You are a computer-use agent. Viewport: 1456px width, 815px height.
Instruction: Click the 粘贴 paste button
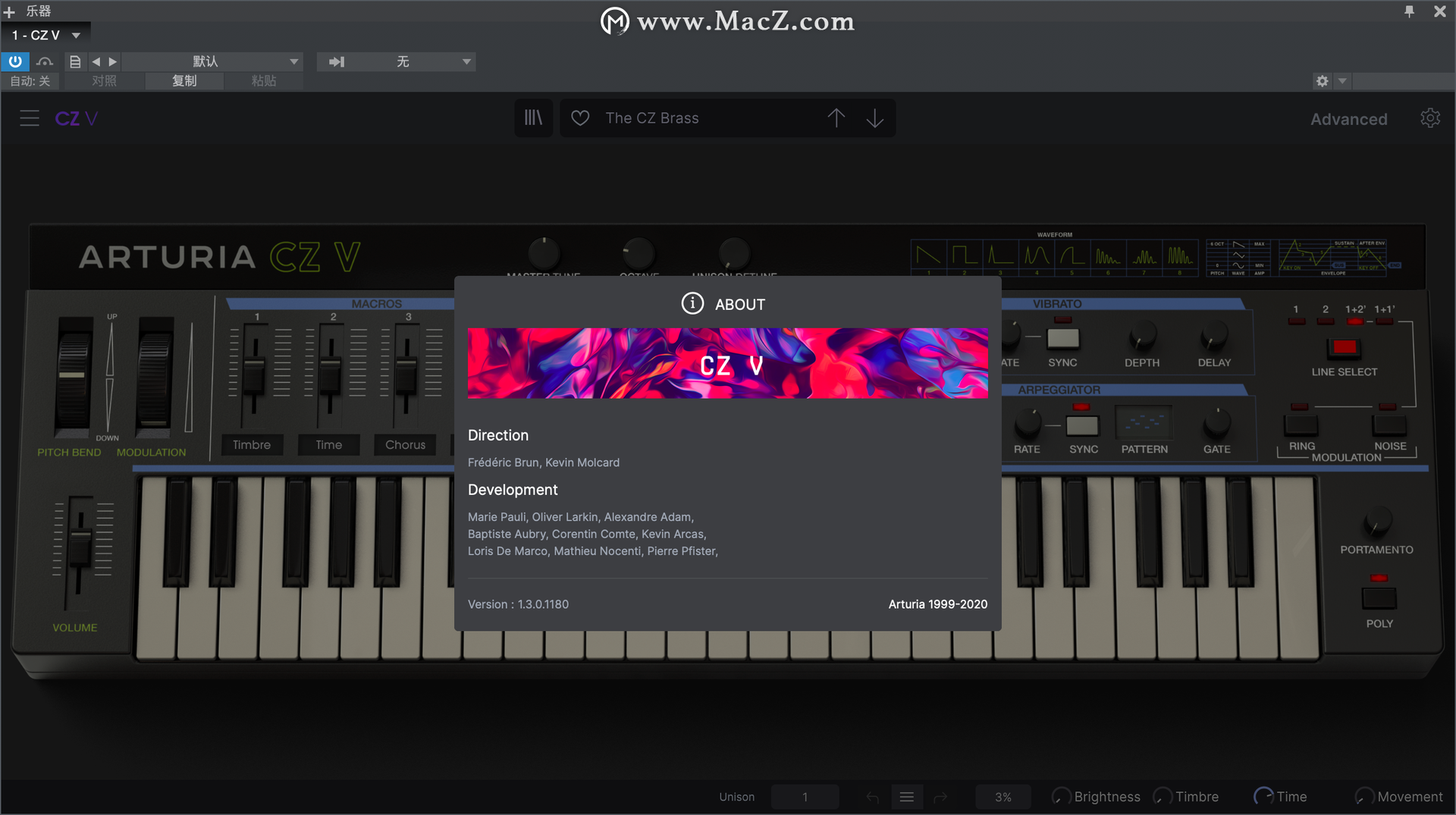[264, 81]
